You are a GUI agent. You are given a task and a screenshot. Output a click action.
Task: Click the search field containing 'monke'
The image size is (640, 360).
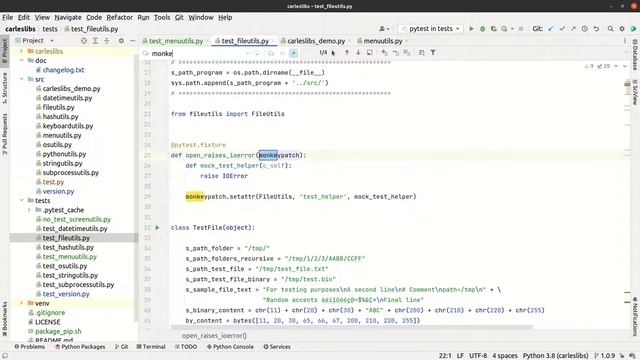(x=198, y=53)
